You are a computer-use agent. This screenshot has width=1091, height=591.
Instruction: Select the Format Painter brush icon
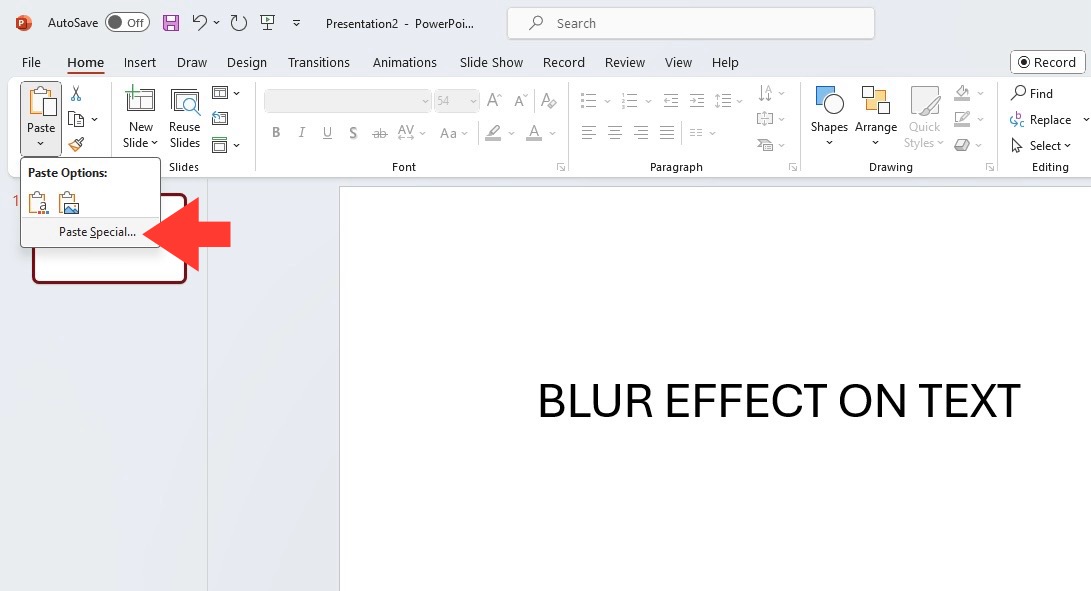[x=76, y=145]
